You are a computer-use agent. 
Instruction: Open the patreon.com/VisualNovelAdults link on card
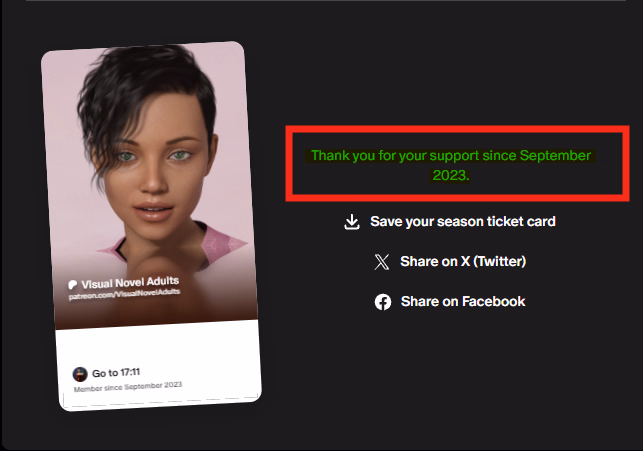pos(124,294)
